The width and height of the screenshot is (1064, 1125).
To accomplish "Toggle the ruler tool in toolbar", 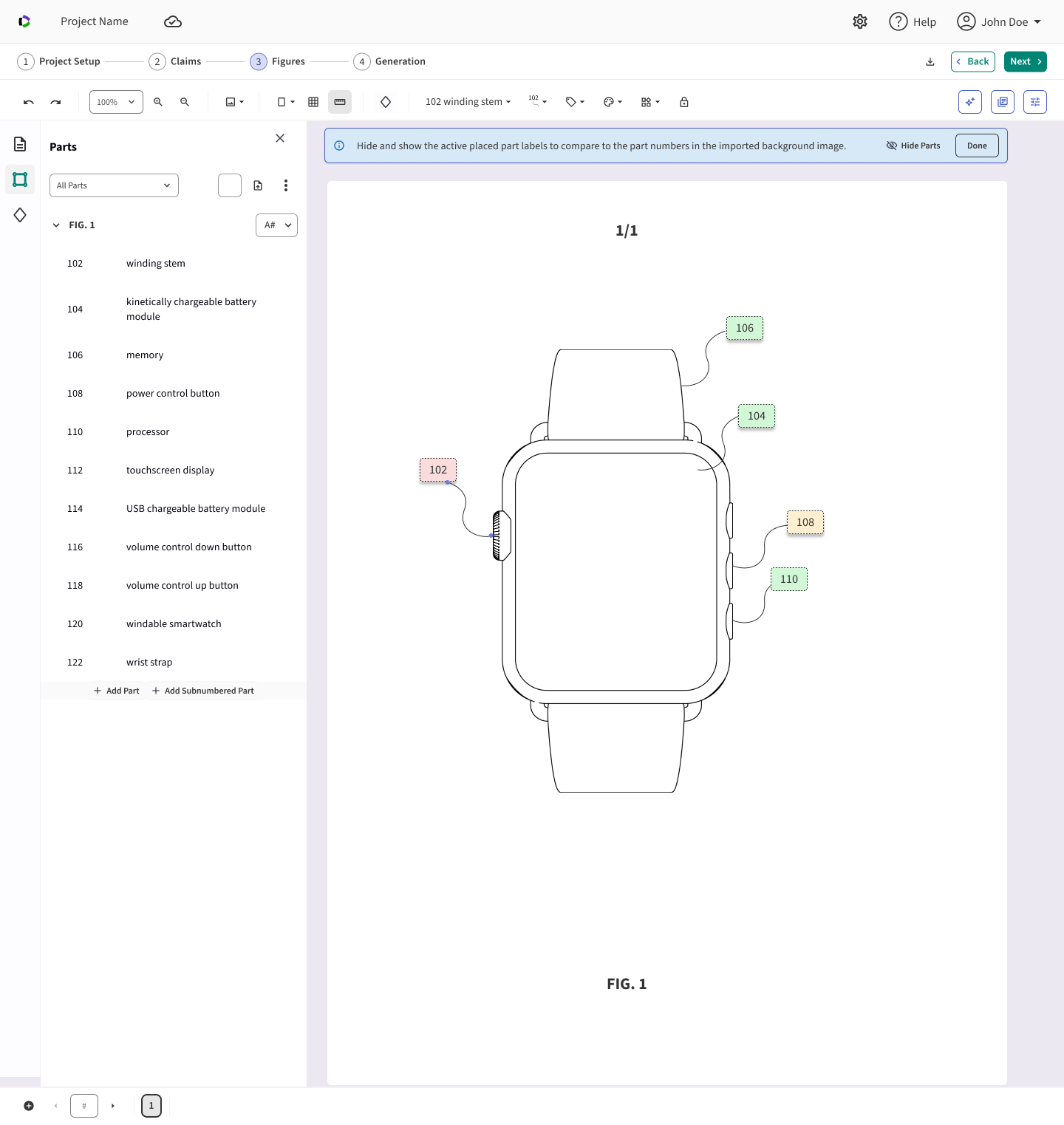I will click(340, 102).
